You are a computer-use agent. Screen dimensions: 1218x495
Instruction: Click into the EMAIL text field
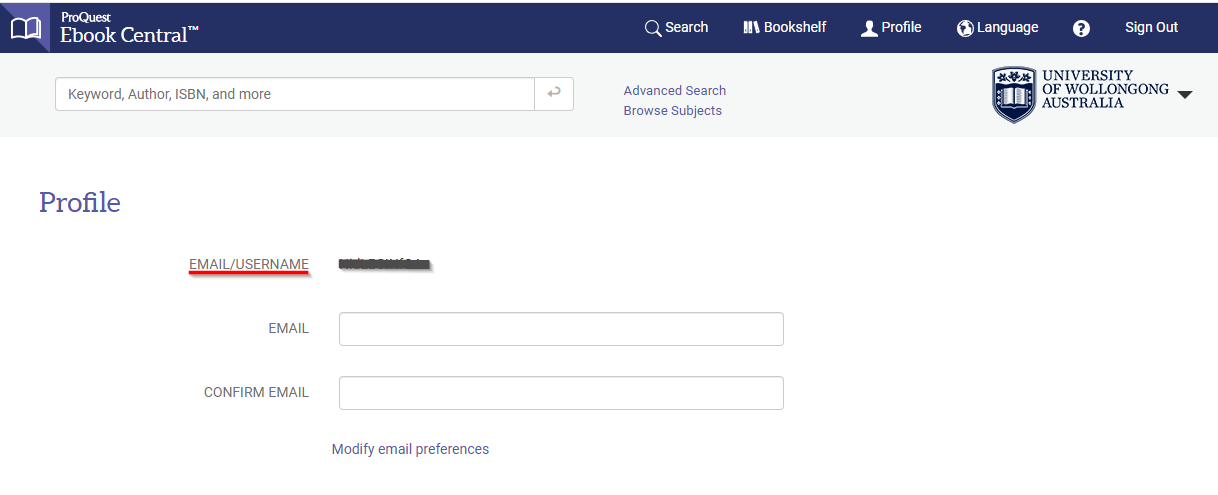[x=561, y=329]
